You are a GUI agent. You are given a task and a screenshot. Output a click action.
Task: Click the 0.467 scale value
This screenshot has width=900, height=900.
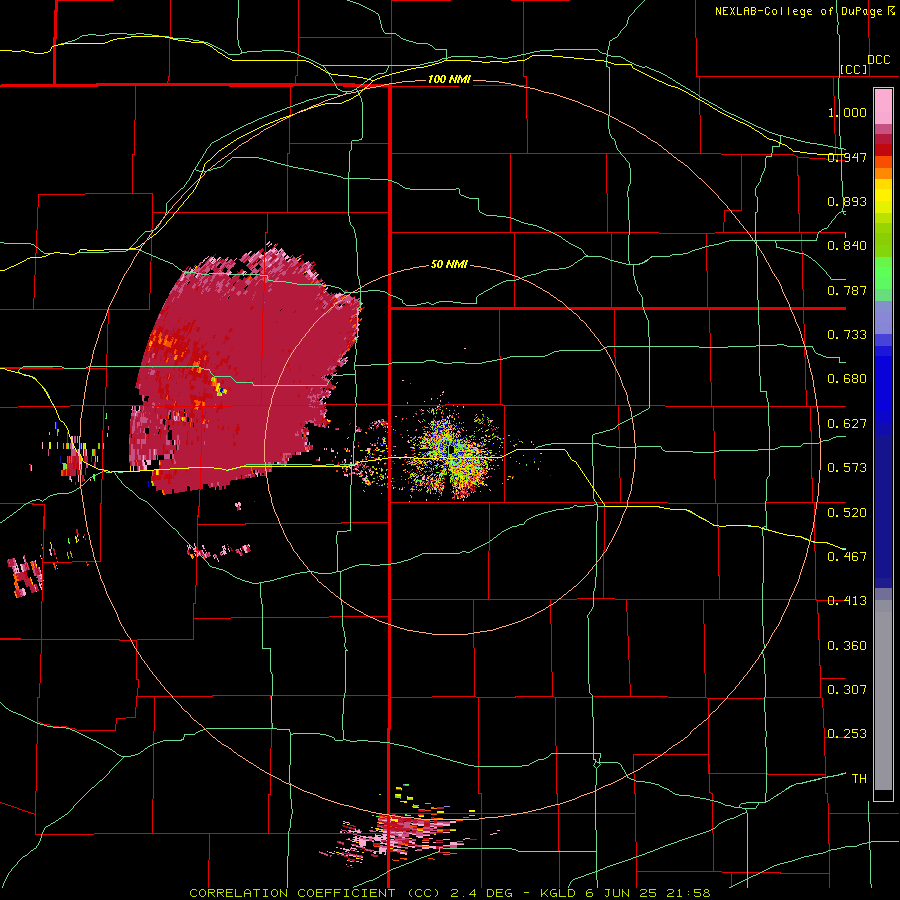847,557
